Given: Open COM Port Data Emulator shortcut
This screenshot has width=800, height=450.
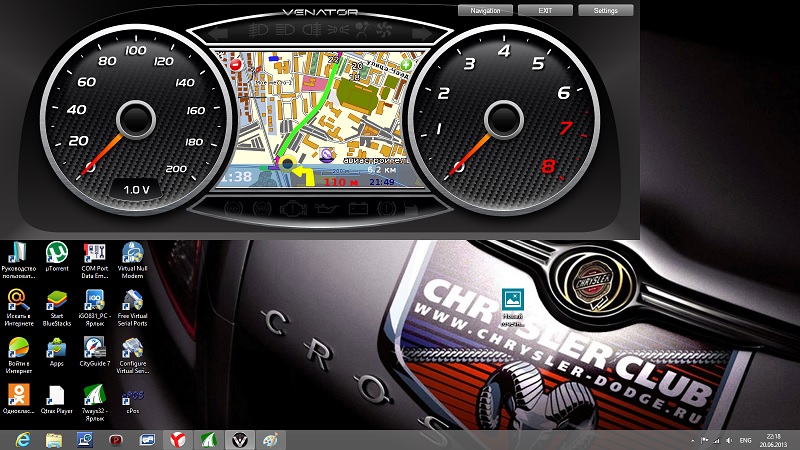Looking at the screenshot, I should tap(94, 261).
